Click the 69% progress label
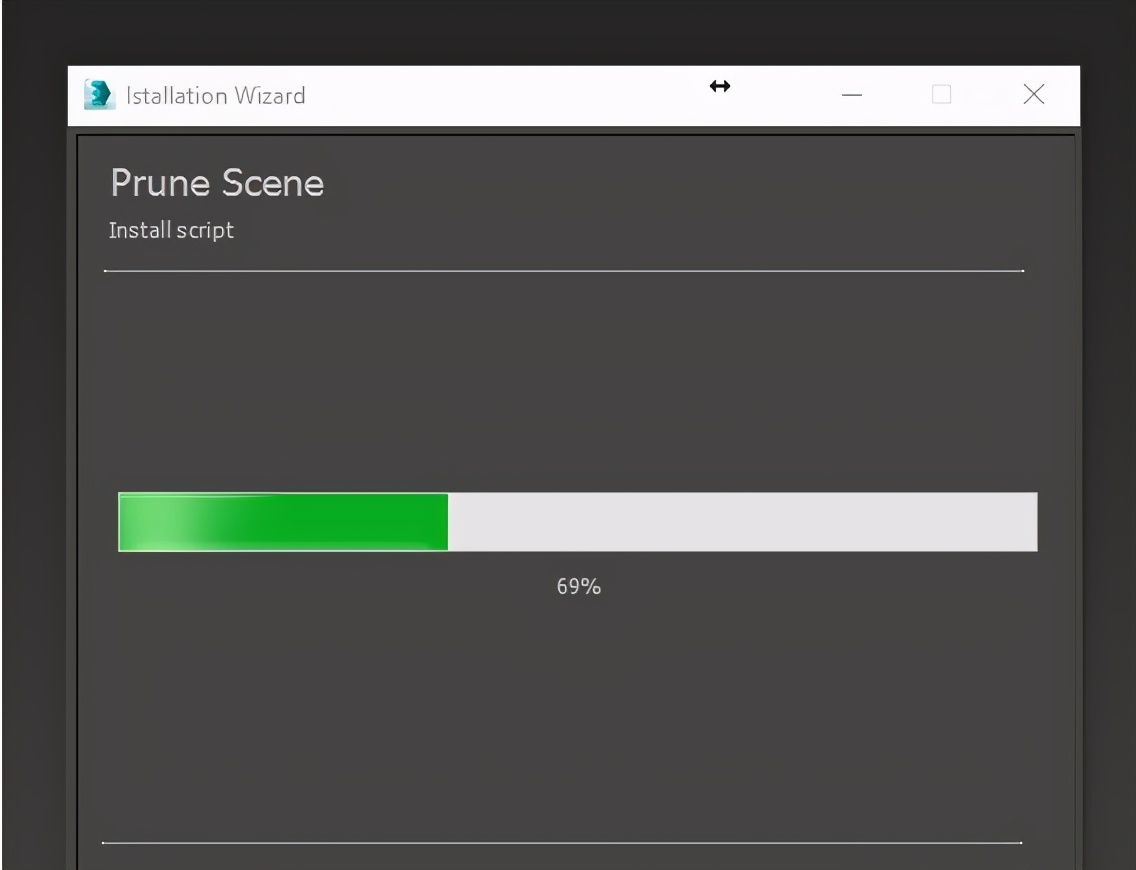The height and width of the screenshot is (870, 1136). tap(579, 587)
